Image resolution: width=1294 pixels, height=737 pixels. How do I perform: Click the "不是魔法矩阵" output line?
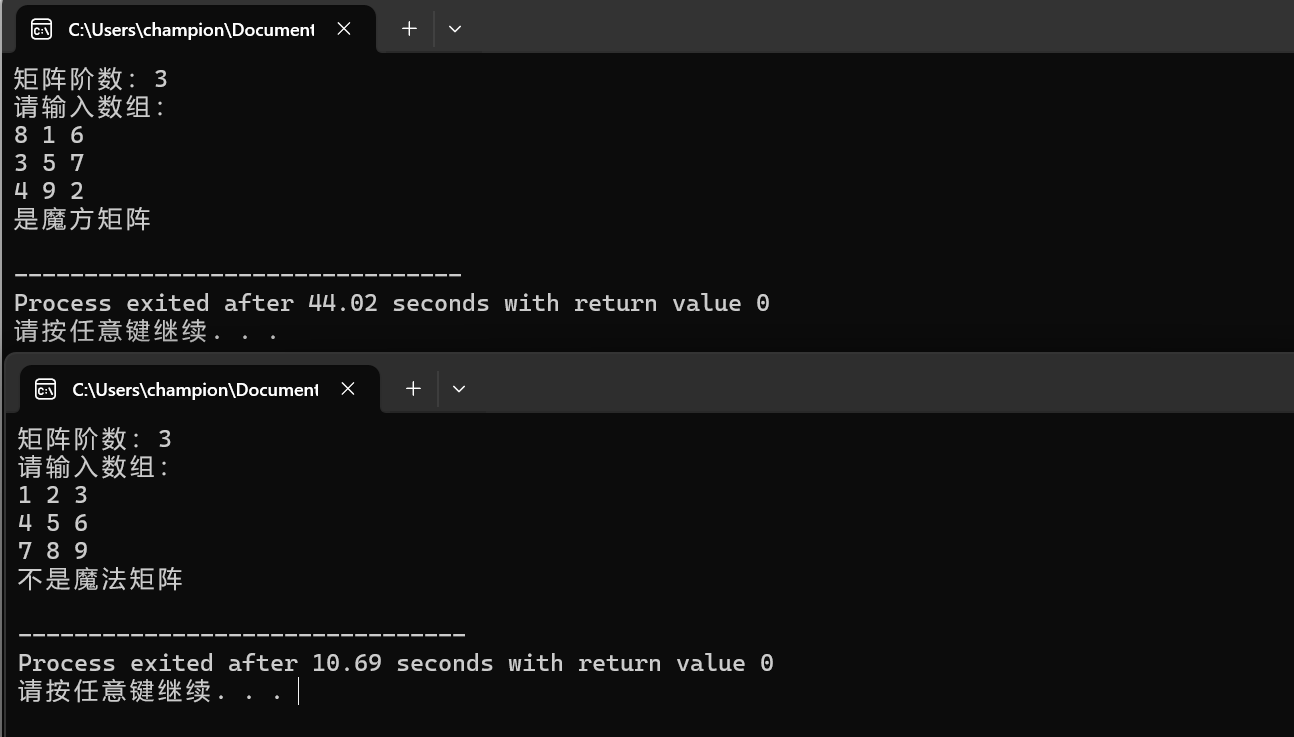tap(100, 579)
